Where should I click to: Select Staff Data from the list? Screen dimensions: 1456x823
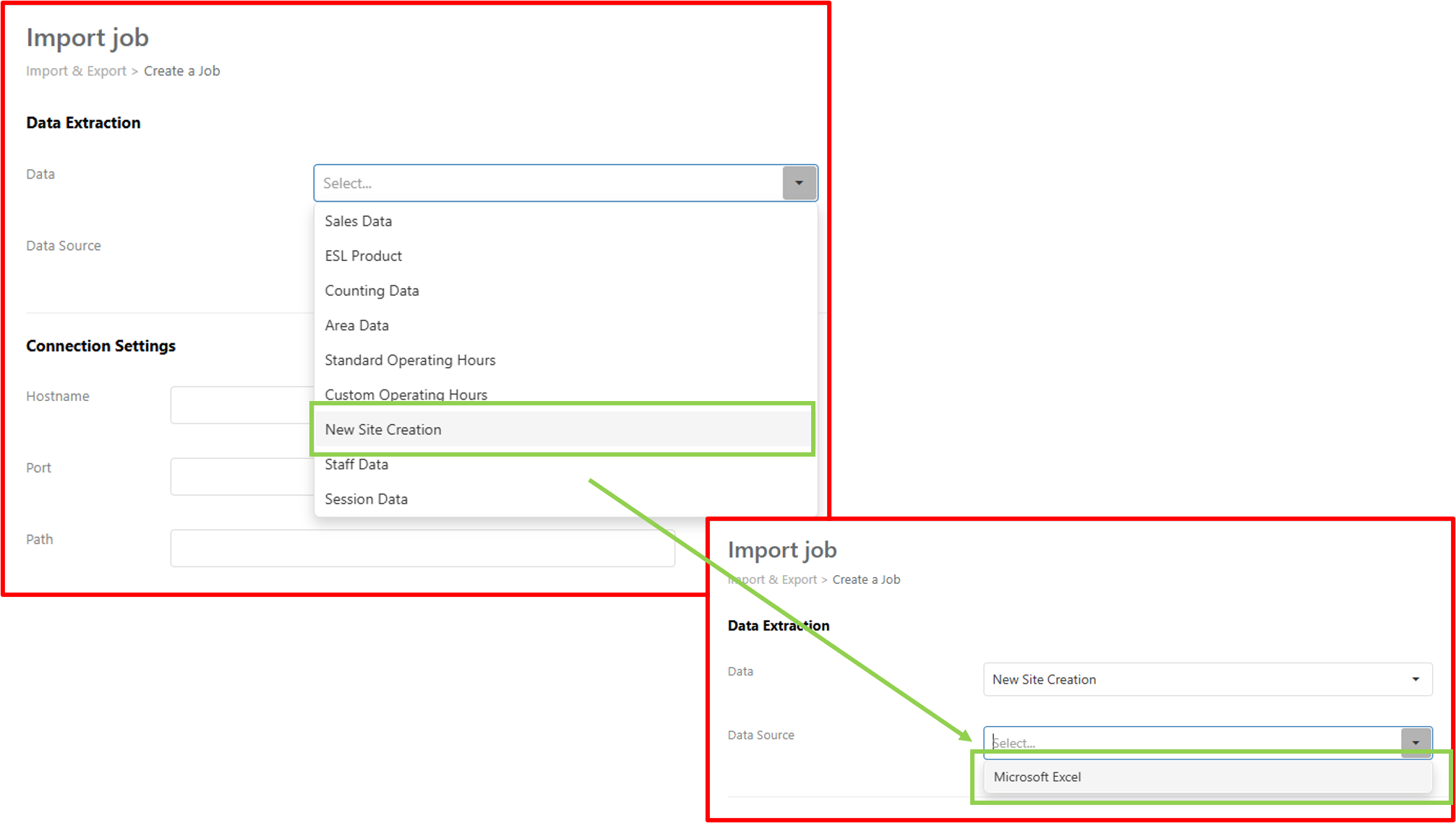pos(356,464)
